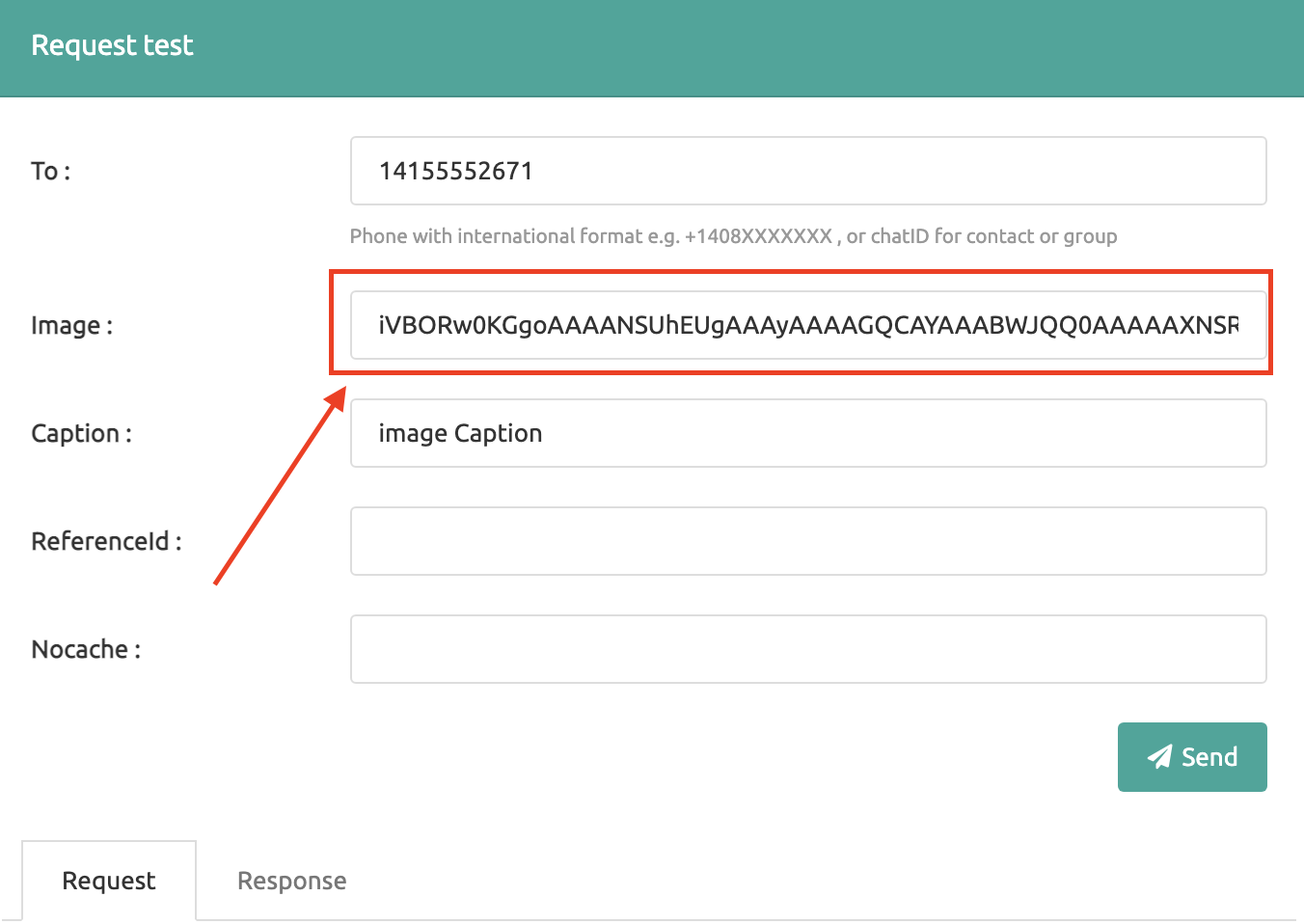
Task: Click the To: field label
Action: [51, 172]
